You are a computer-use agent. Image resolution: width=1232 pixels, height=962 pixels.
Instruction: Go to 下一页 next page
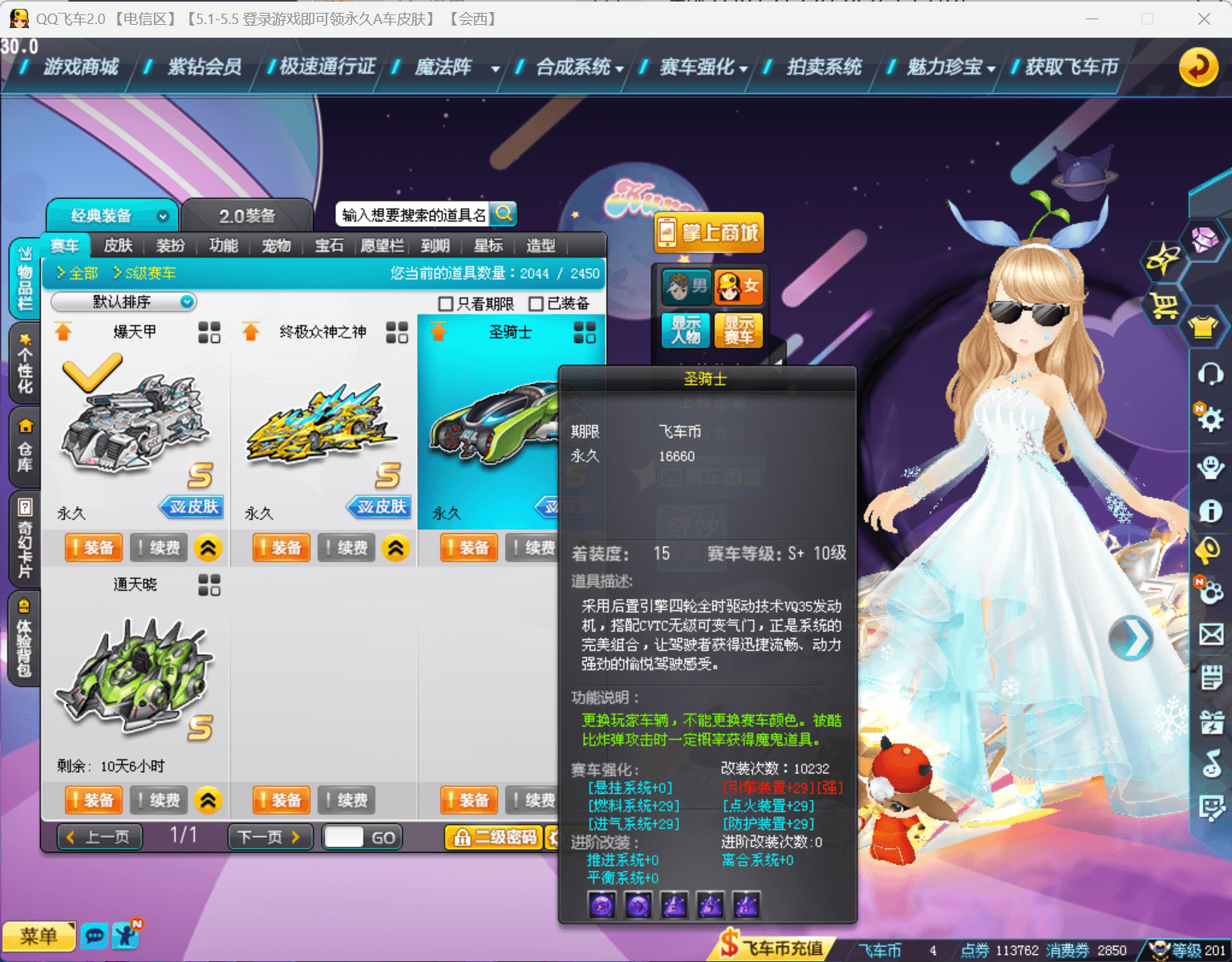click(269, 837)
